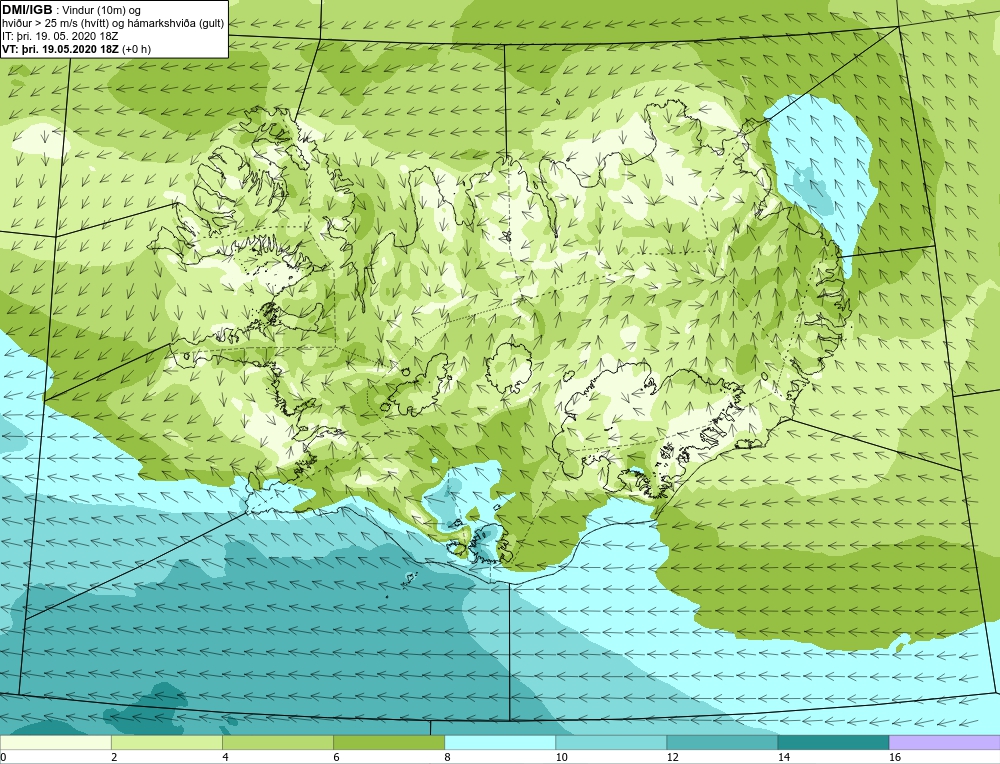Click the 14–16 m/s dark teal legend swatch

(x=832, y=742)
